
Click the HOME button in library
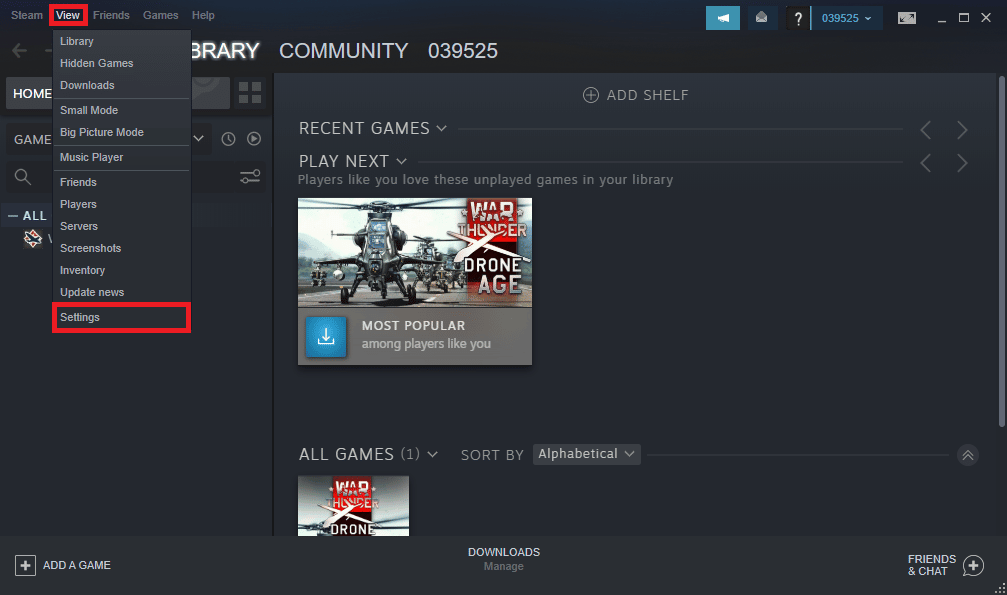[x=30, y=94]
